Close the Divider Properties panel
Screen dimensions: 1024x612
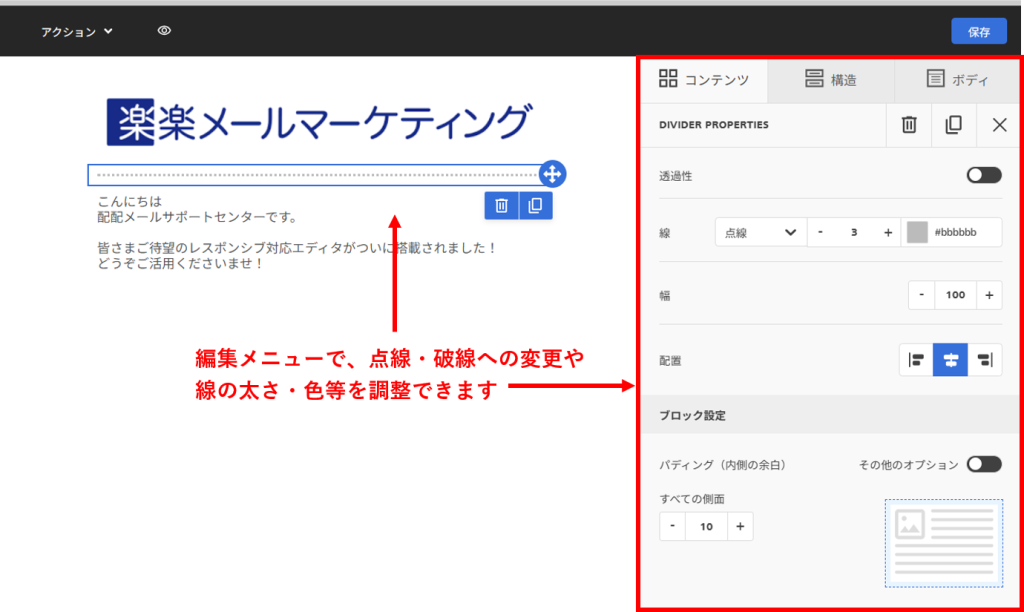(x=999, y=125)
